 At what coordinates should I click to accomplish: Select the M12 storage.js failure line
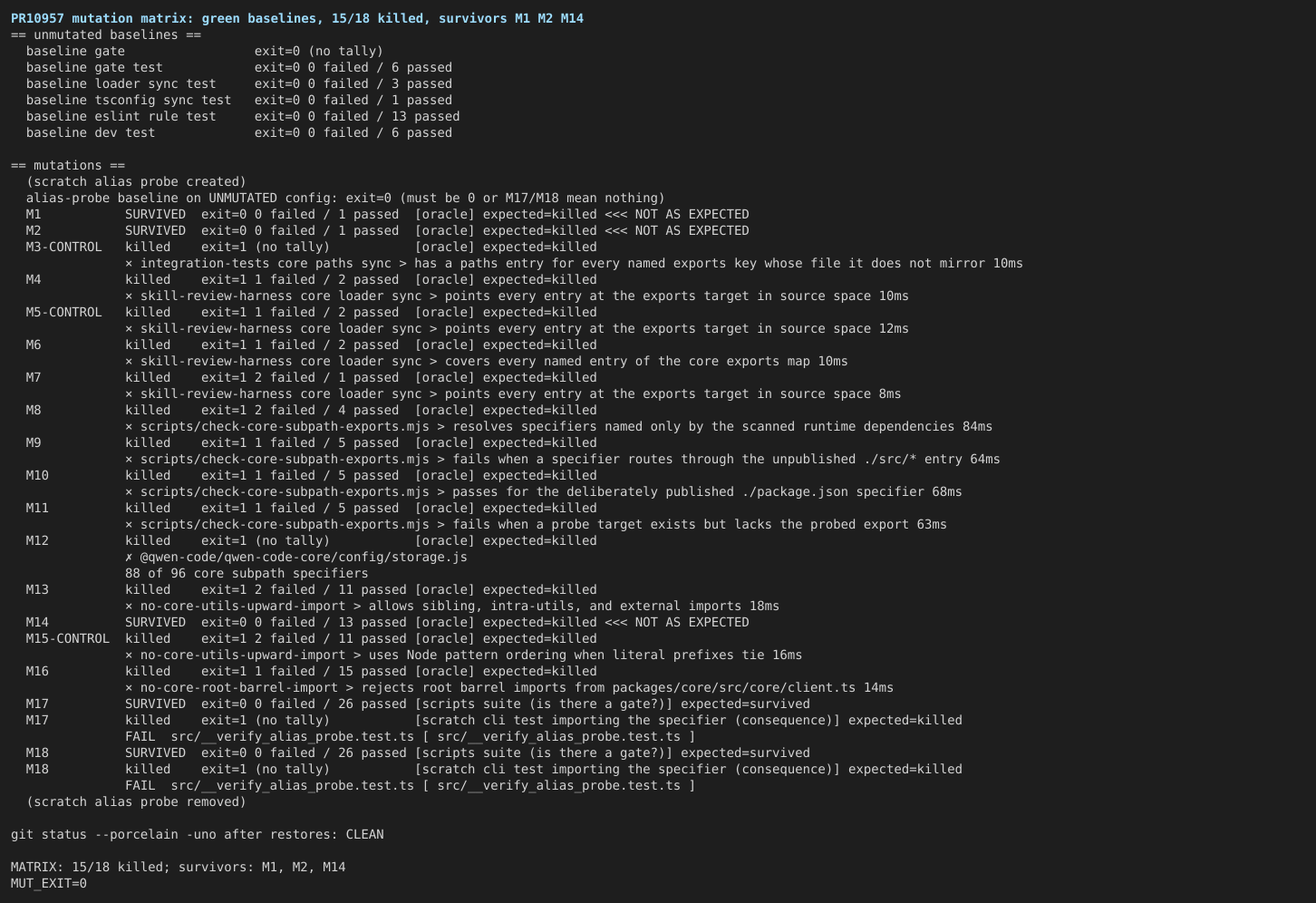tap(296, 557)
